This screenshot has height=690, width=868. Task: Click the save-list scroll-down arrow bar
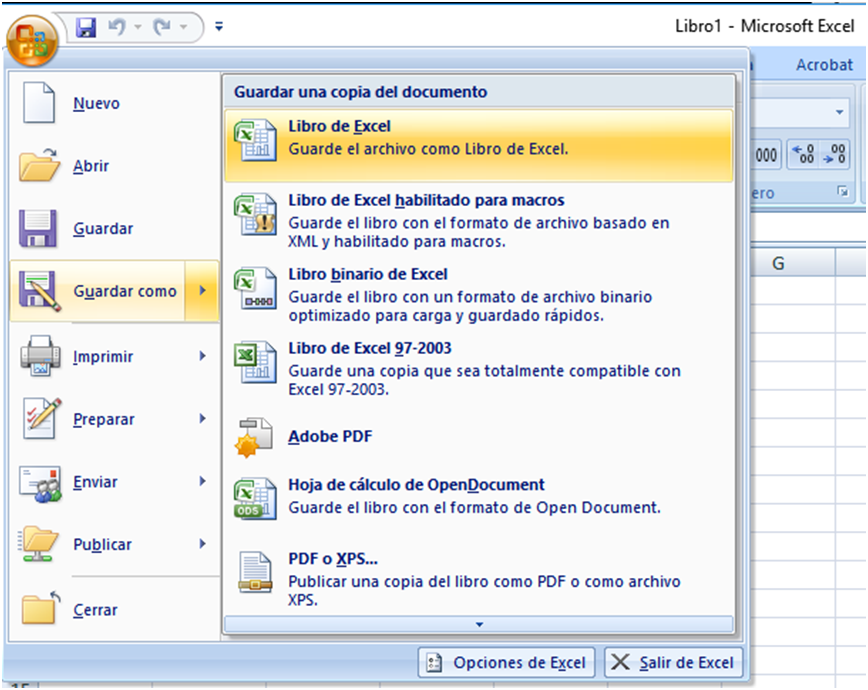pyautogui.click(x=479, y=624)
